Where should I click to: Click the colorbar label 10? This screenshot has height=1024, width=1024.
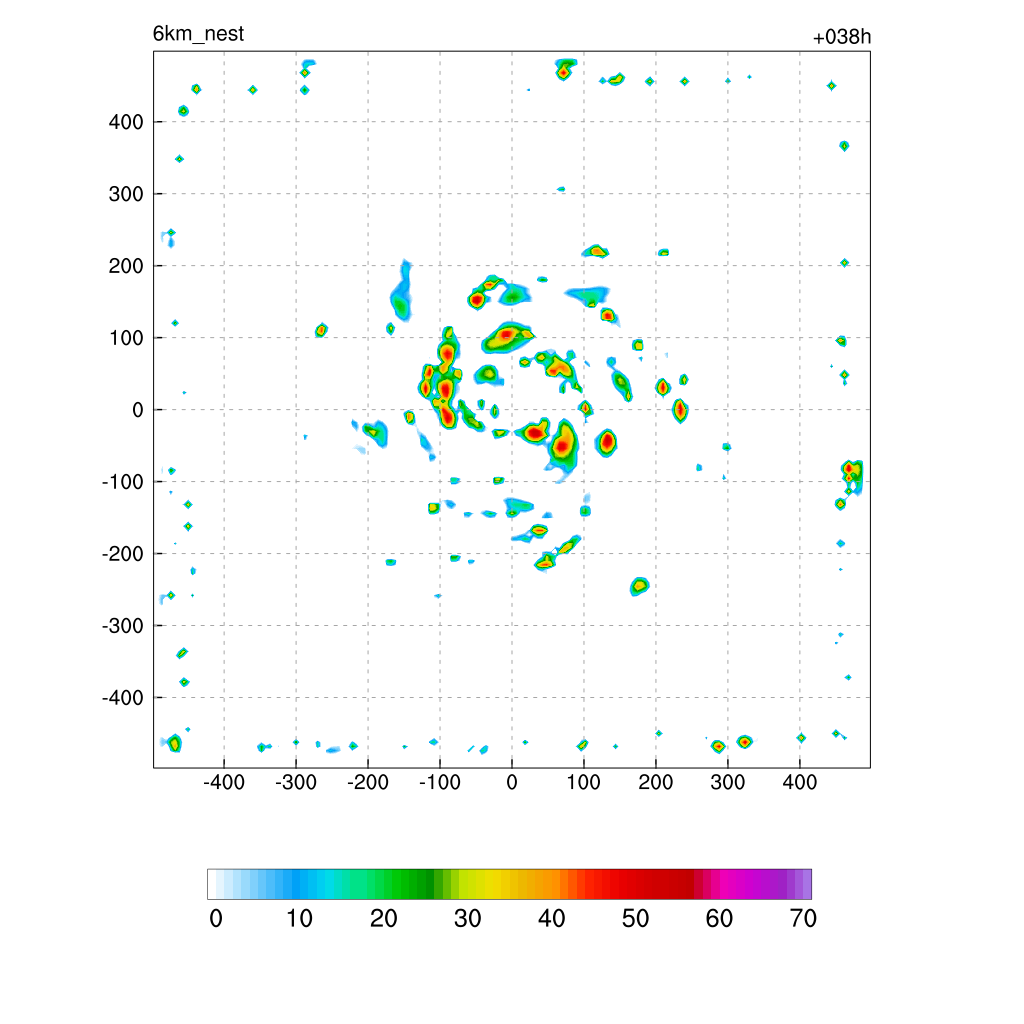click(300, 918)
